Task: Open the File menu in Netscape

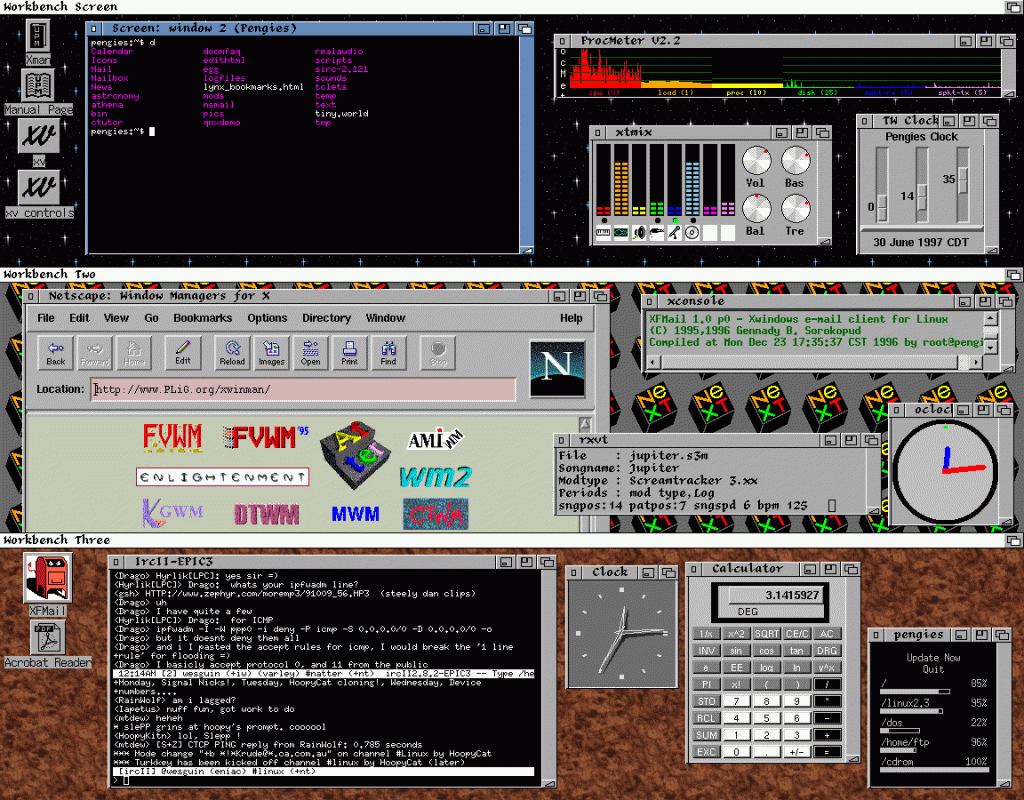Action: click(x=46, y=318)
